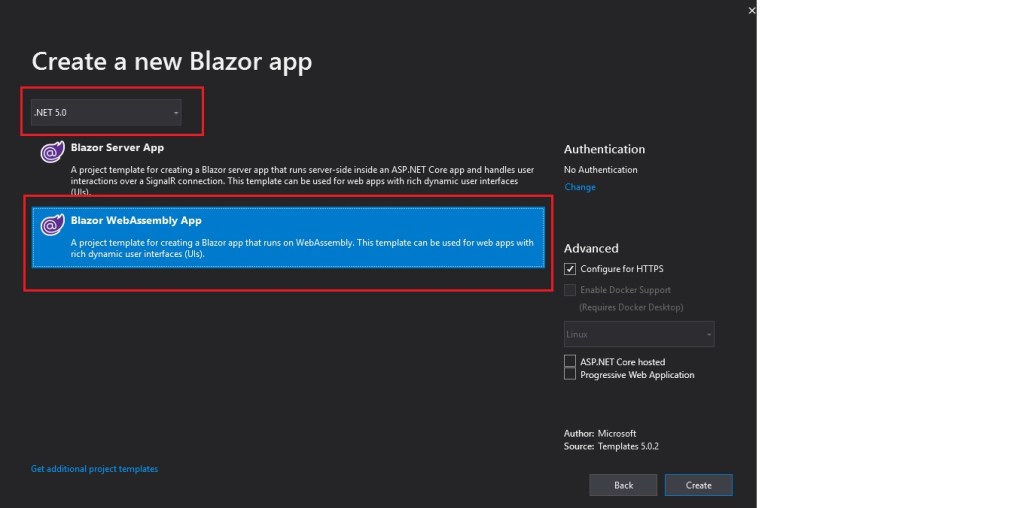Click the Progressive Web Application label text

click(x=637, y=375)
